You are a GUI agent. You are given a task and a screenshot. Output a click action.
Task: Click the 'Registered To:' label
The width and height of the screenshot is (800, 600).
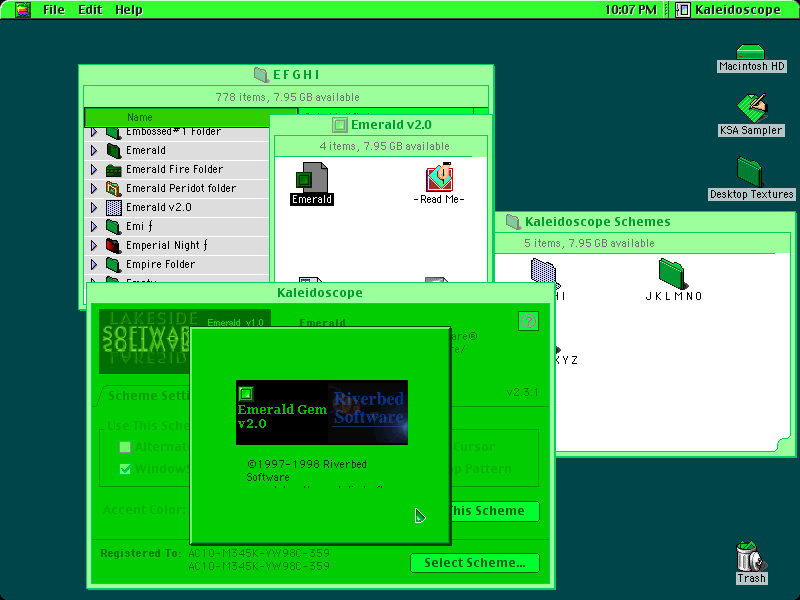point(140,554)
